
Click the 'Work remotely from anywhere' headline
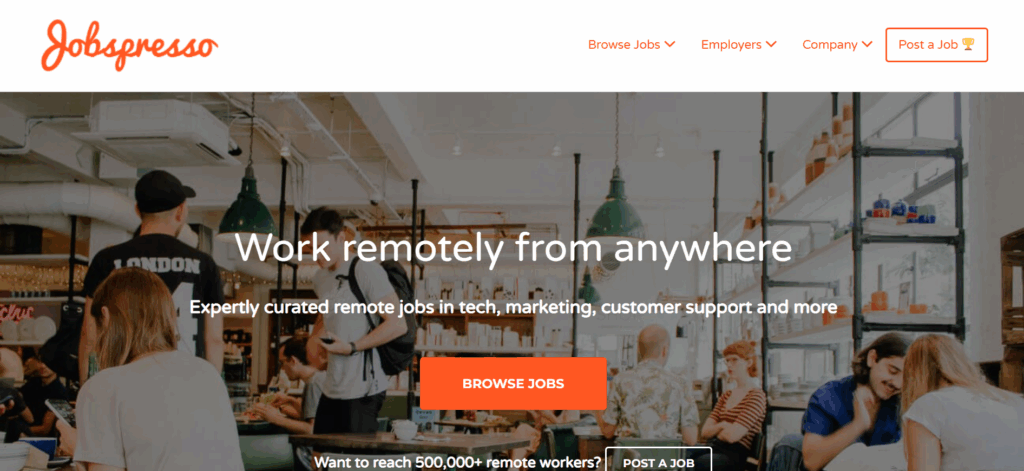(x=513, y=248)
